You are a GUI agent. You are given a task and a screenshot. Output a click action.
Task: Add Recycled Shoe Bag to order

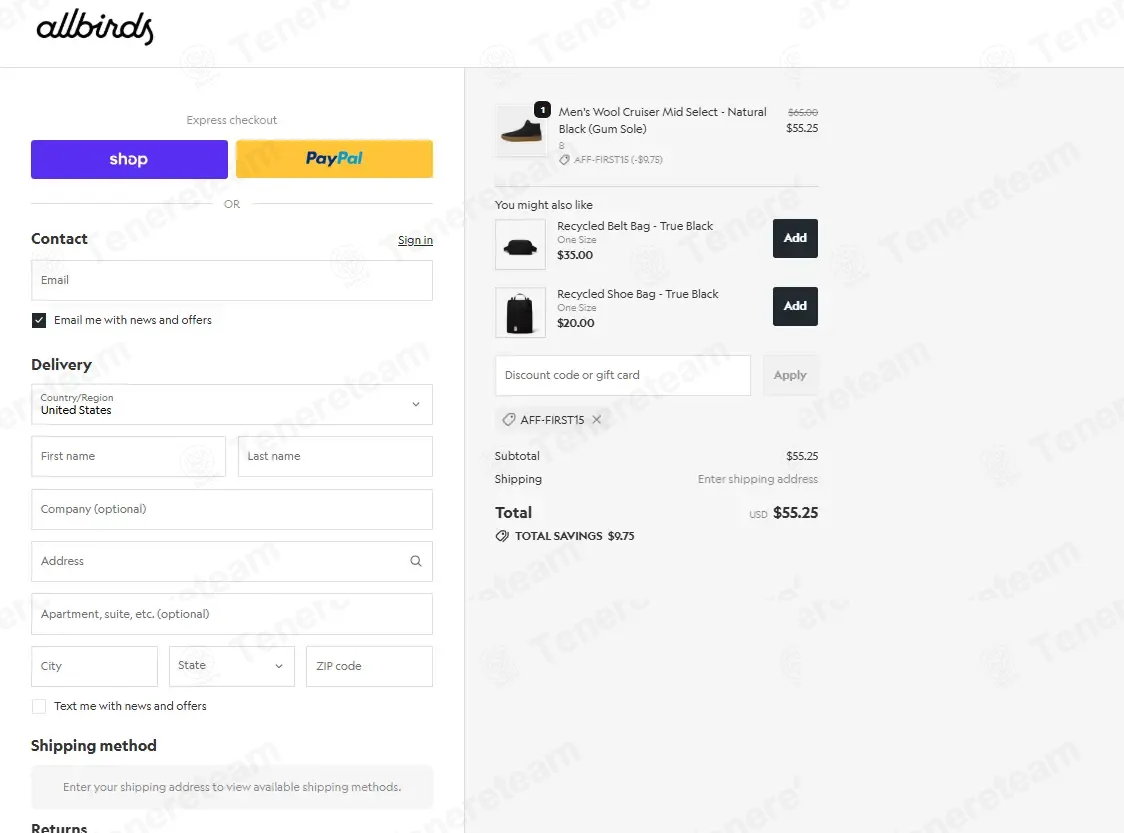pos(795,306)
